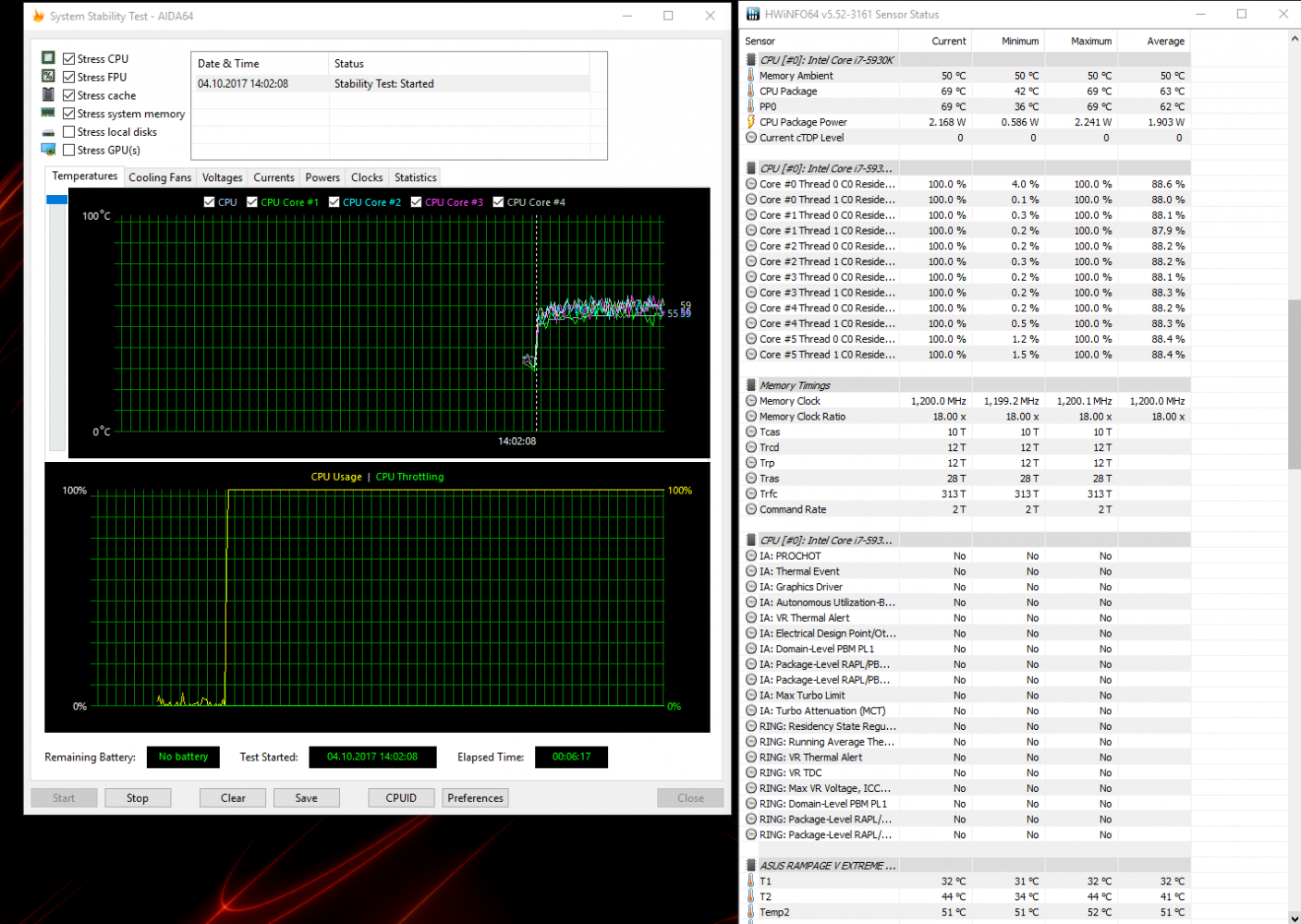Click the memory module icon beside Stress system memory
This screenshot has width=1301, height=924.
[x=48, y=113]
